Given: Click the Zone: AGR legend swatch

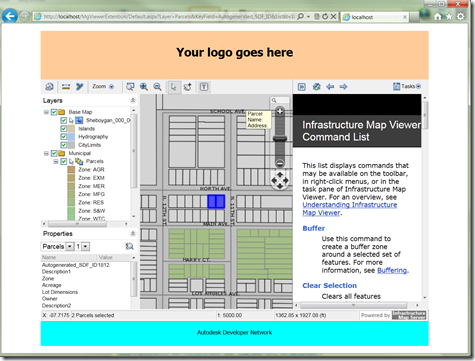Looking at the screenshot, I should click(x=71, y=170).
